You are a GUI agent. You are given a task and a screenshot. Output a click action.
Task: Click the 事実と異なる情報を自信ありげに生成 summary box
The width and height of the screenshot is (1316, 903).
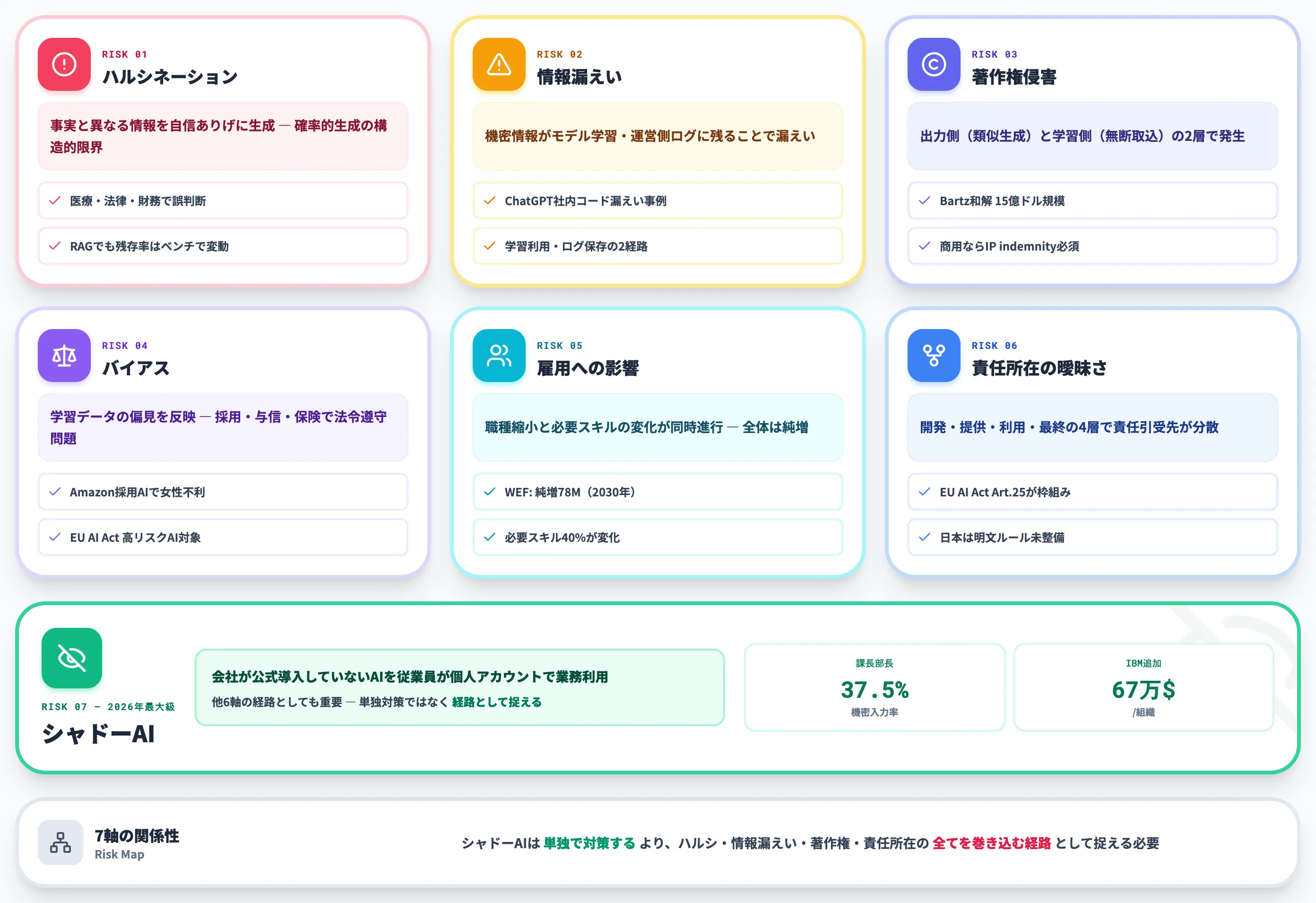[x=223, y=136]
